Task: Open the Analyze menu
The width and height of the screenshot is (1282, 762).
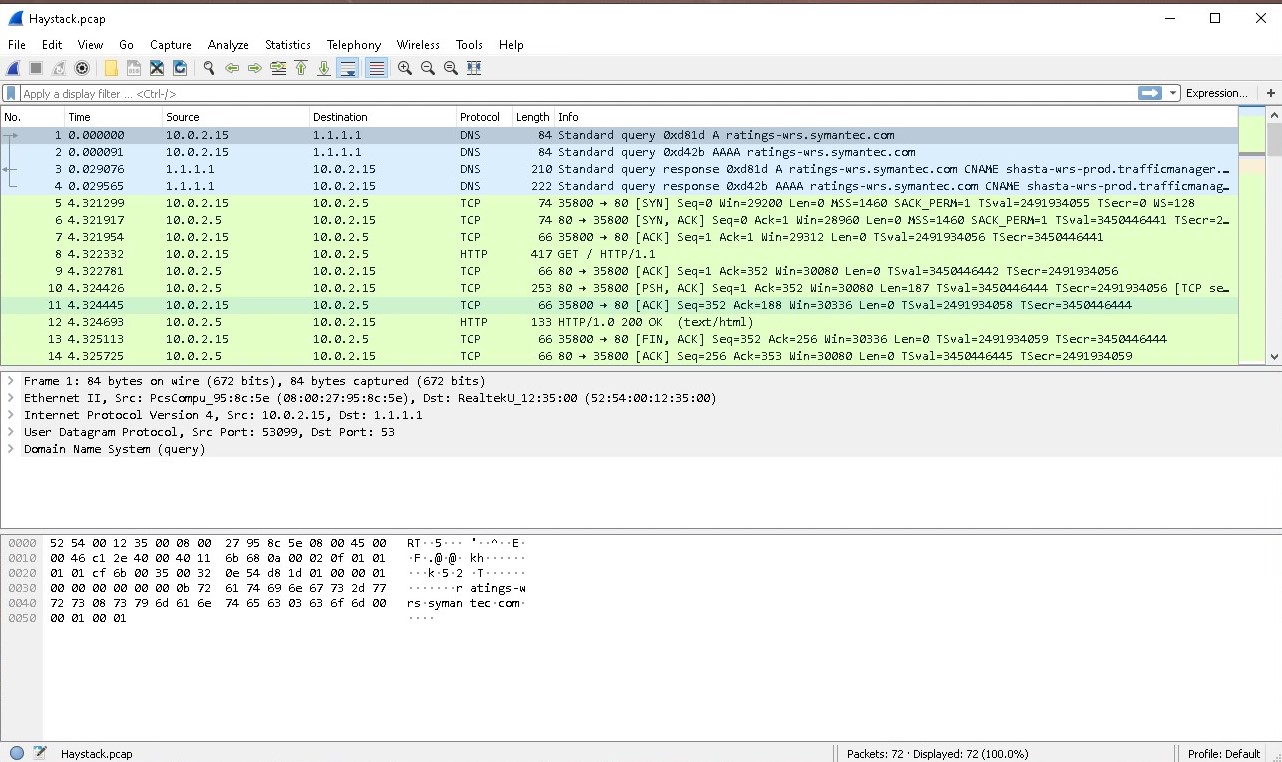Action: click(228, 45)
